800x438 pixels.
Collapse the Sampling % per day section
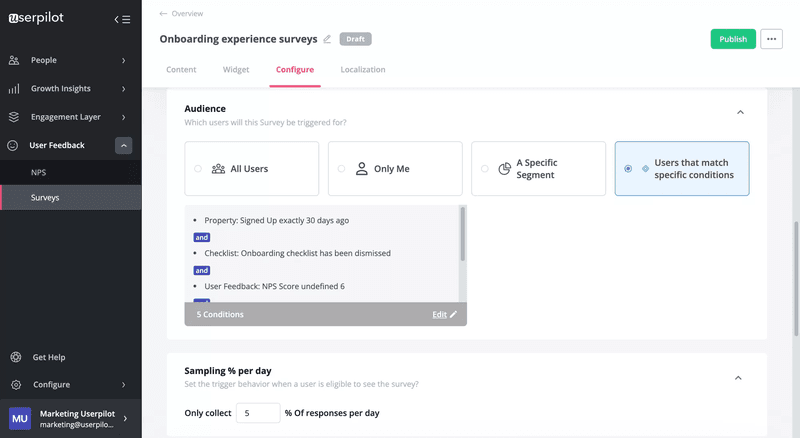[x=738, y=378]
